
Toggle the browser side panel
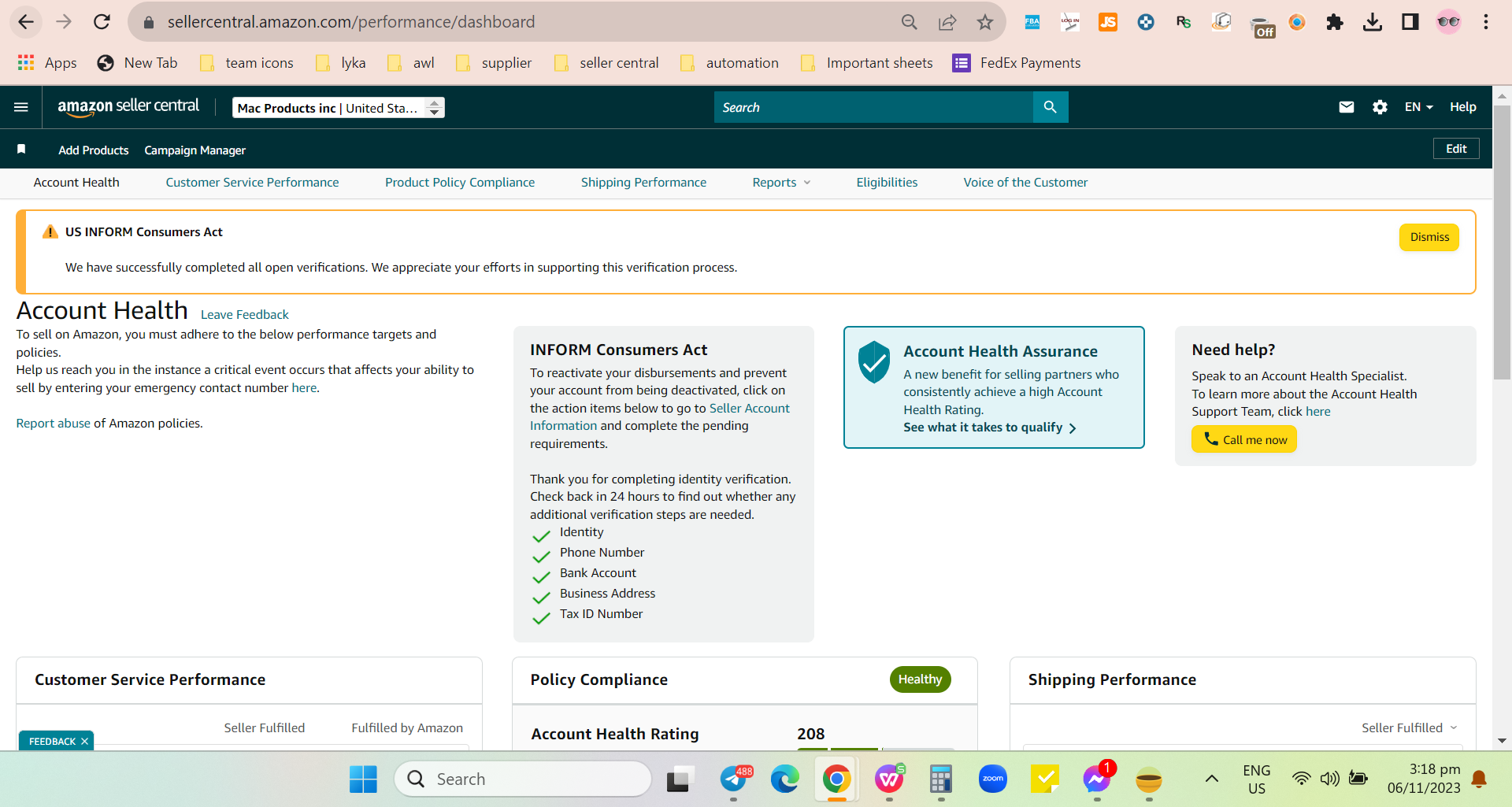pyautogui.click(x=1410, y=22)
